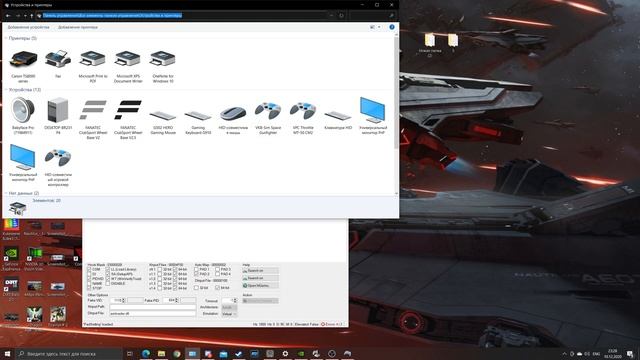Adjust the Fake VID spinner arrows
This screenshot has width=640, height=360.
(124, 300)
